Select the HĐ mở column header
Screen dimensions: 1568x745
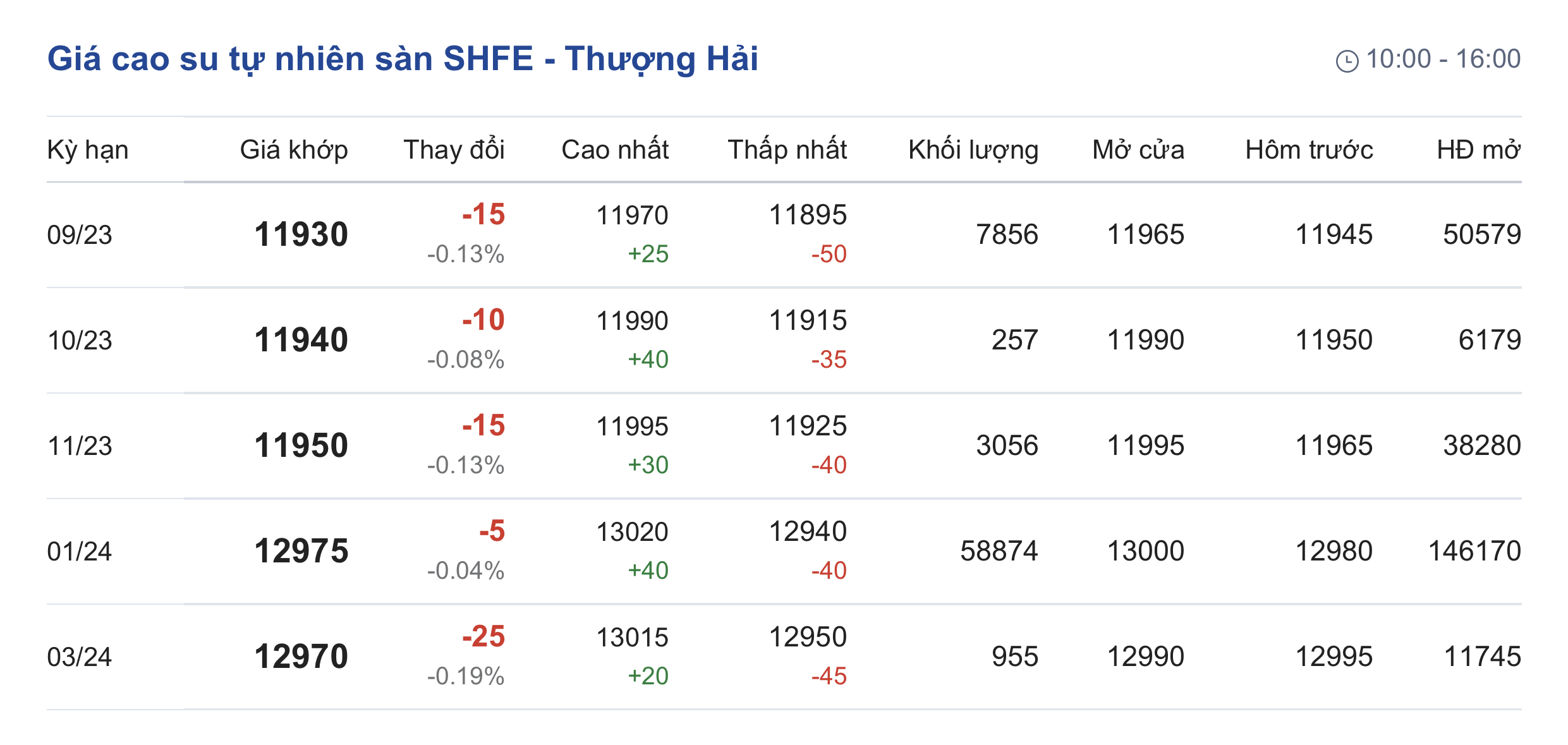[1478, 150]
